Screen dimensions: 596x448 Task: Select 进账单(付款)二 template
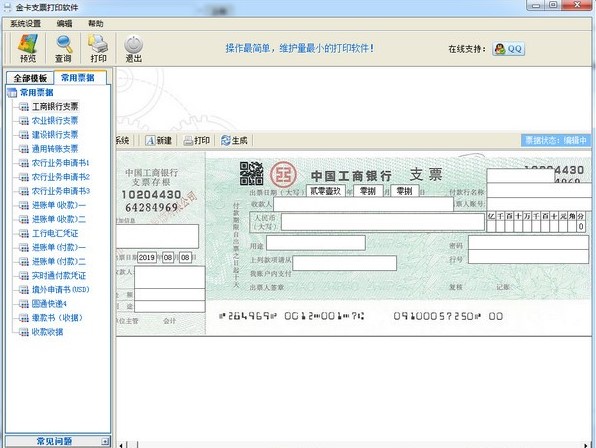[x=59, y=261]
